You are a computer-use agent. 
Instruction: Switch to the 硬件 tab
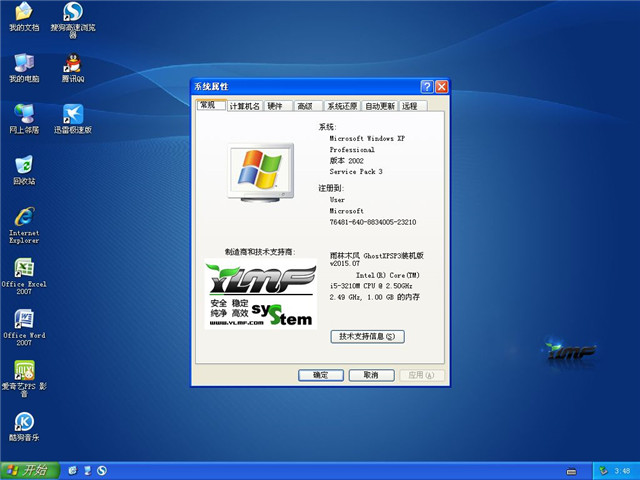278,106
